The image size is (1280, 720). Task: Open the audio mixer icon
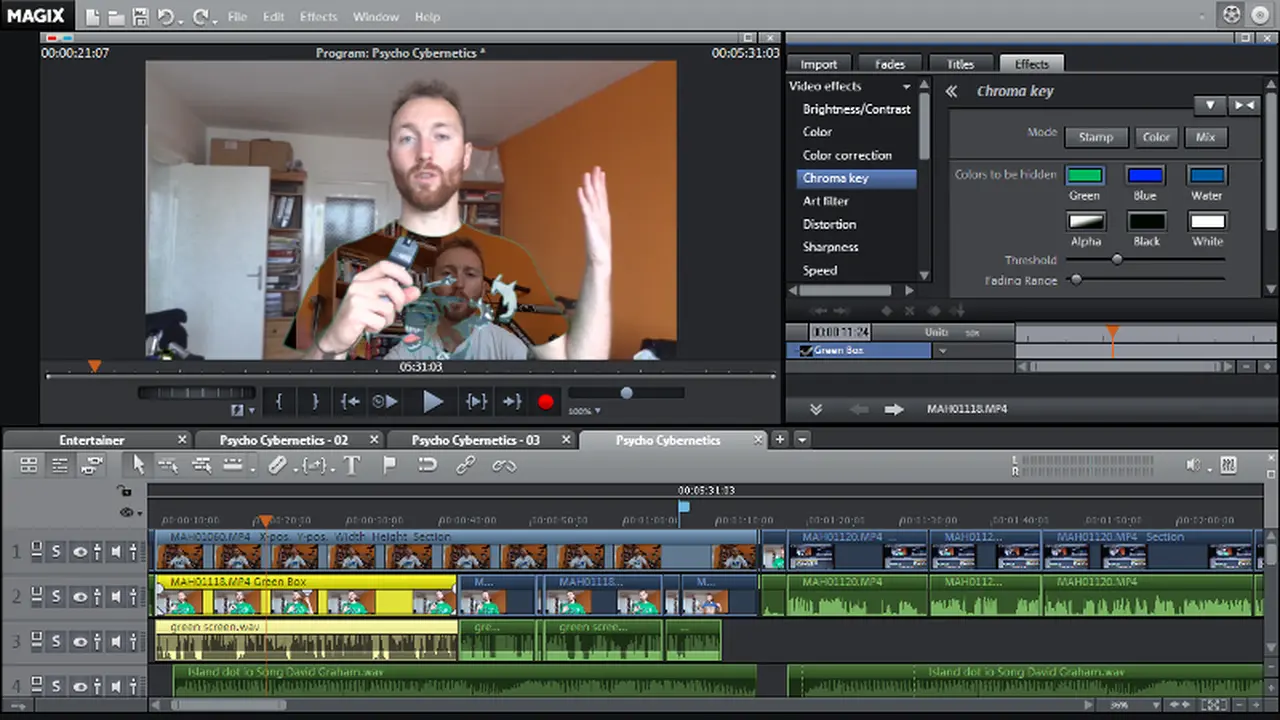1229,465
